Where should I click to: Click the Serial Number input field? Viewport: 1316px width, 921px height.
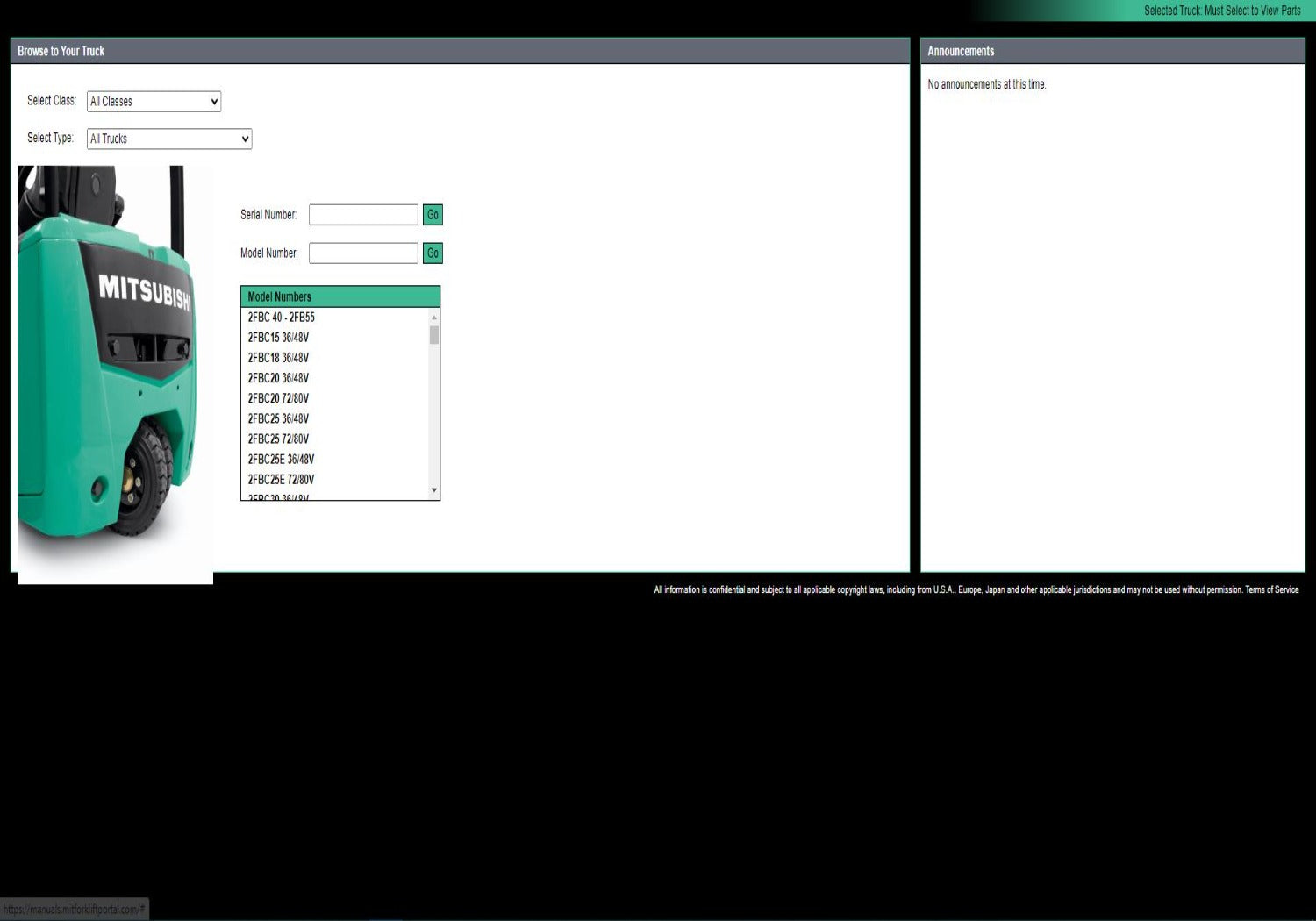[363, 215]
